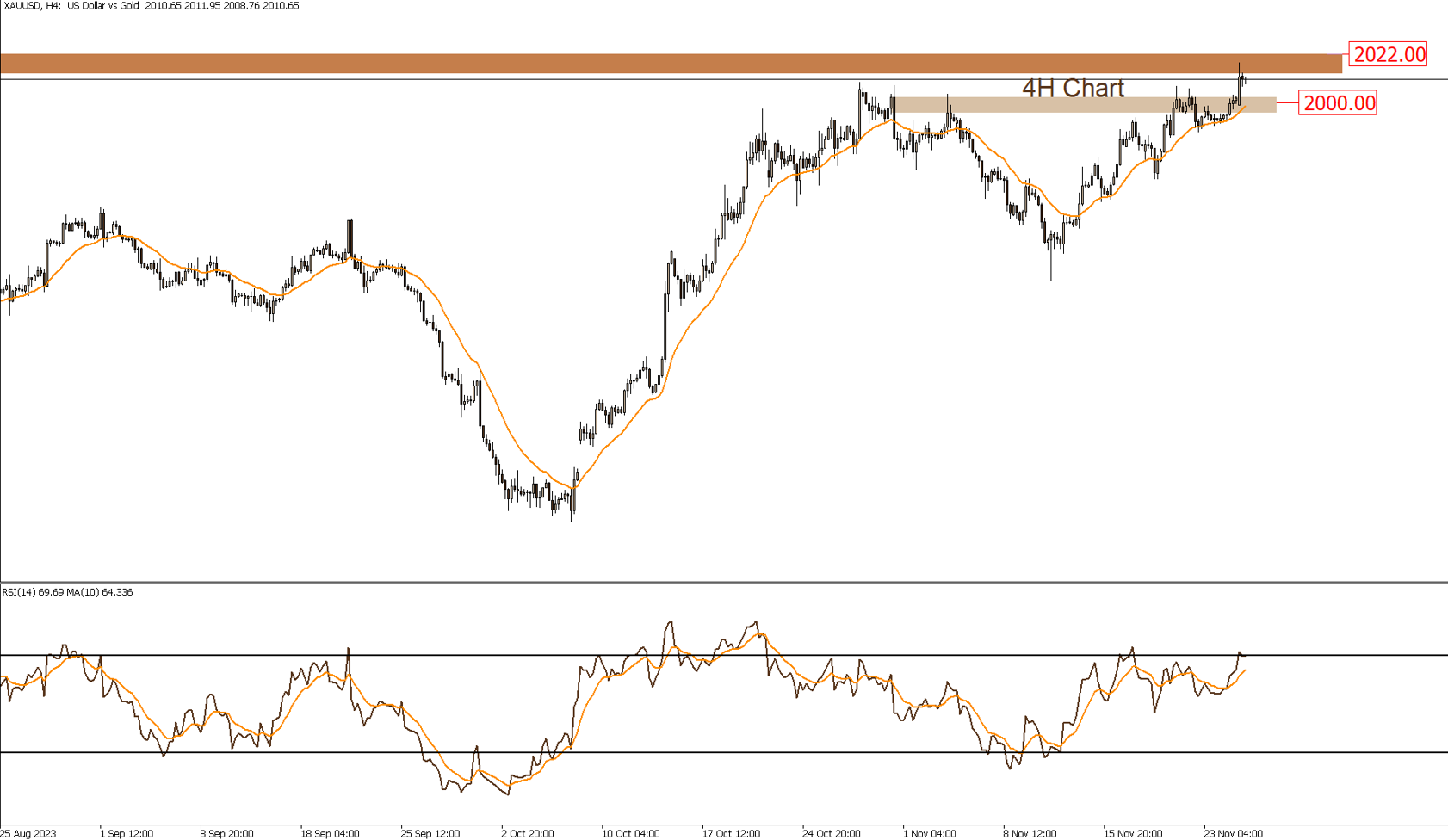Image resolution: width=1448 pixels, height=840 pixels.
Task: Select the '18 Sep 04:00' time axis label
Action: tap(330, 833)
